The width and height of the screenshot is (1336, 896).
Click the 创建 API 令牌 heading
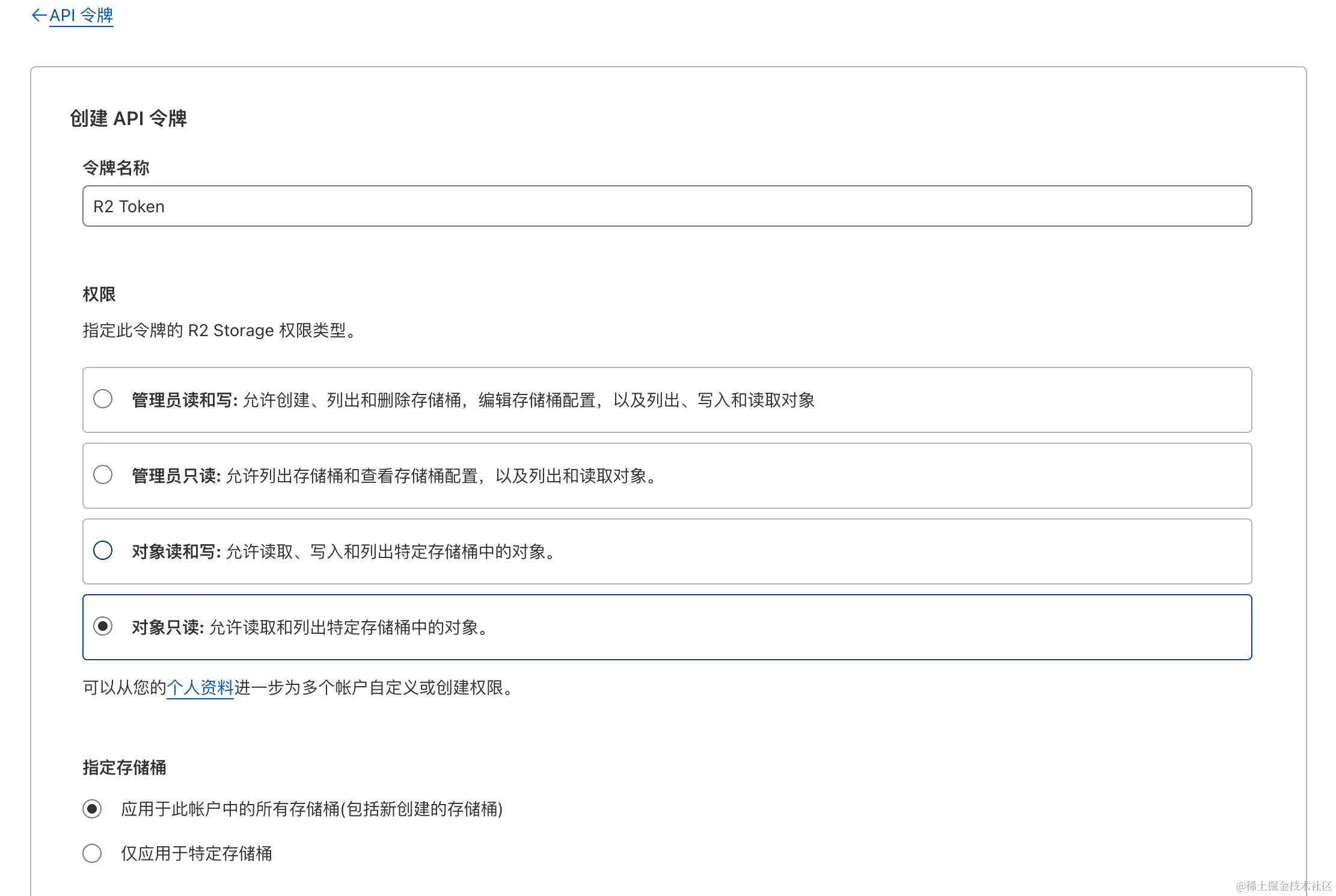tap(128, 118)
